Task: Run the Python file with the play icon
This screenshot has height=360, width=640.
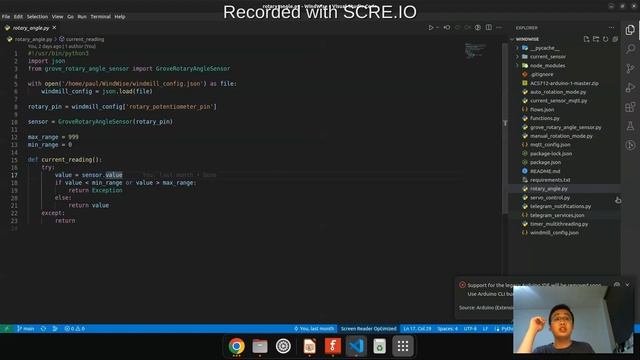Action: (430, 27)
